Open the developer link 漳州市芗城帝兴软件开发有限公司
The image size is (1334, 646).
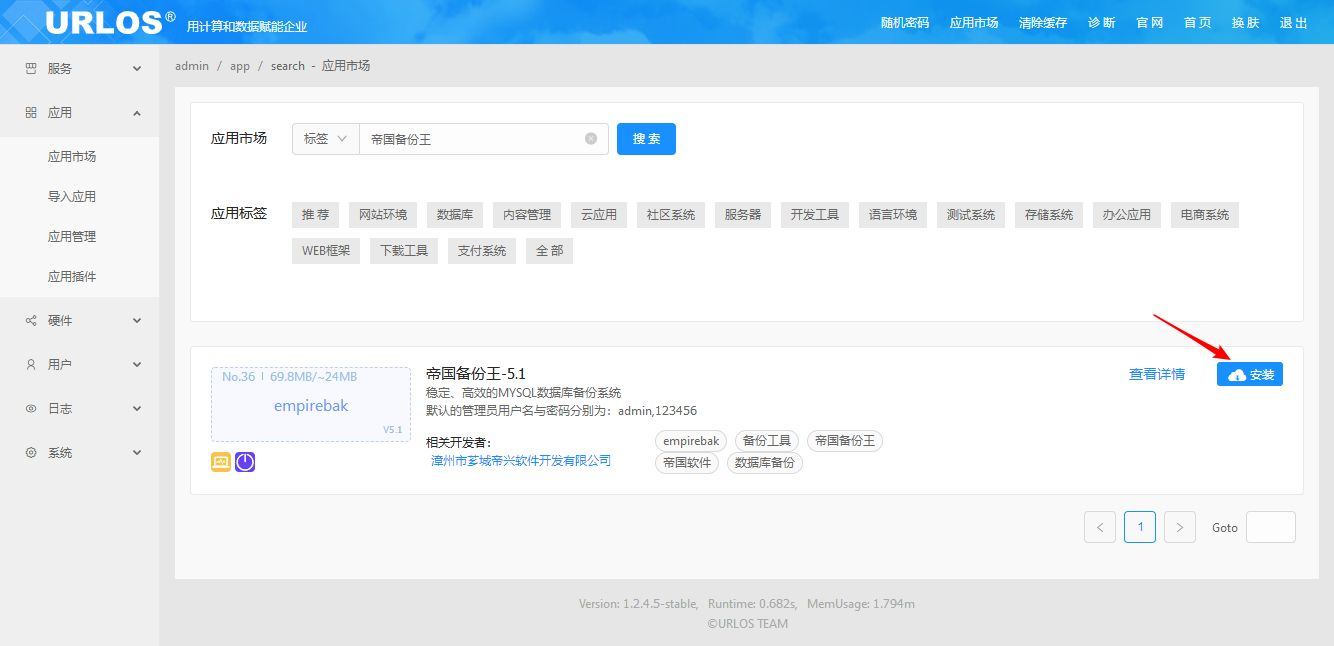[x=521, y=461]
